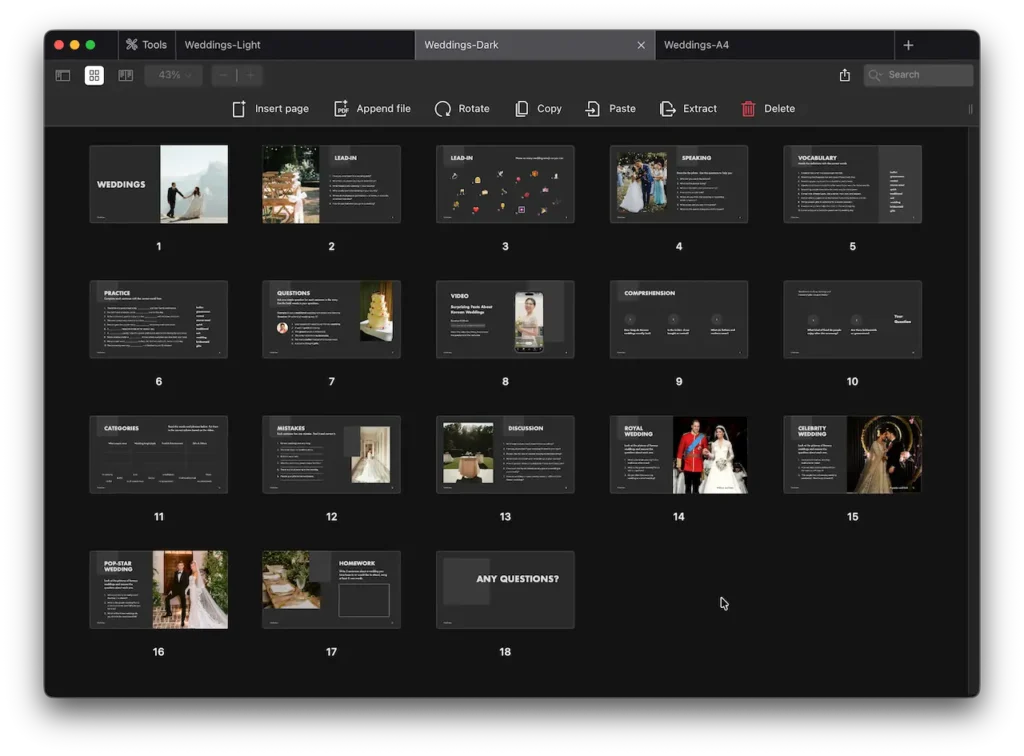Open the Share export icon
The height and width of the screenshot is (756, 1024).
click(843, 75)
